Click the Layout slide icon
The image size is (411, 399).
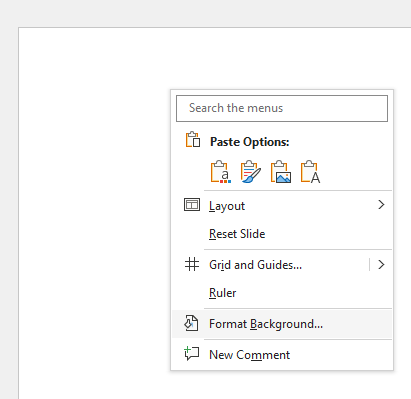coord(192,205)
